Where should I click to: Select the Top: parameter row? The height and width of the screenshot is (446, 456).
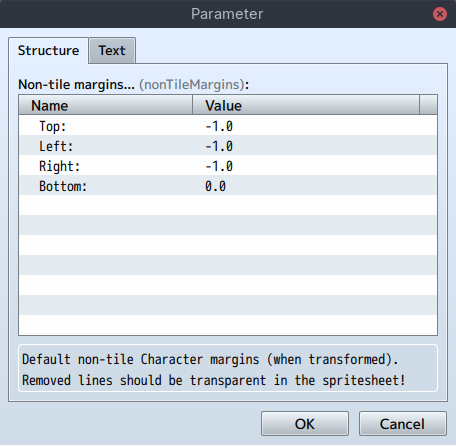pos(228,125)
